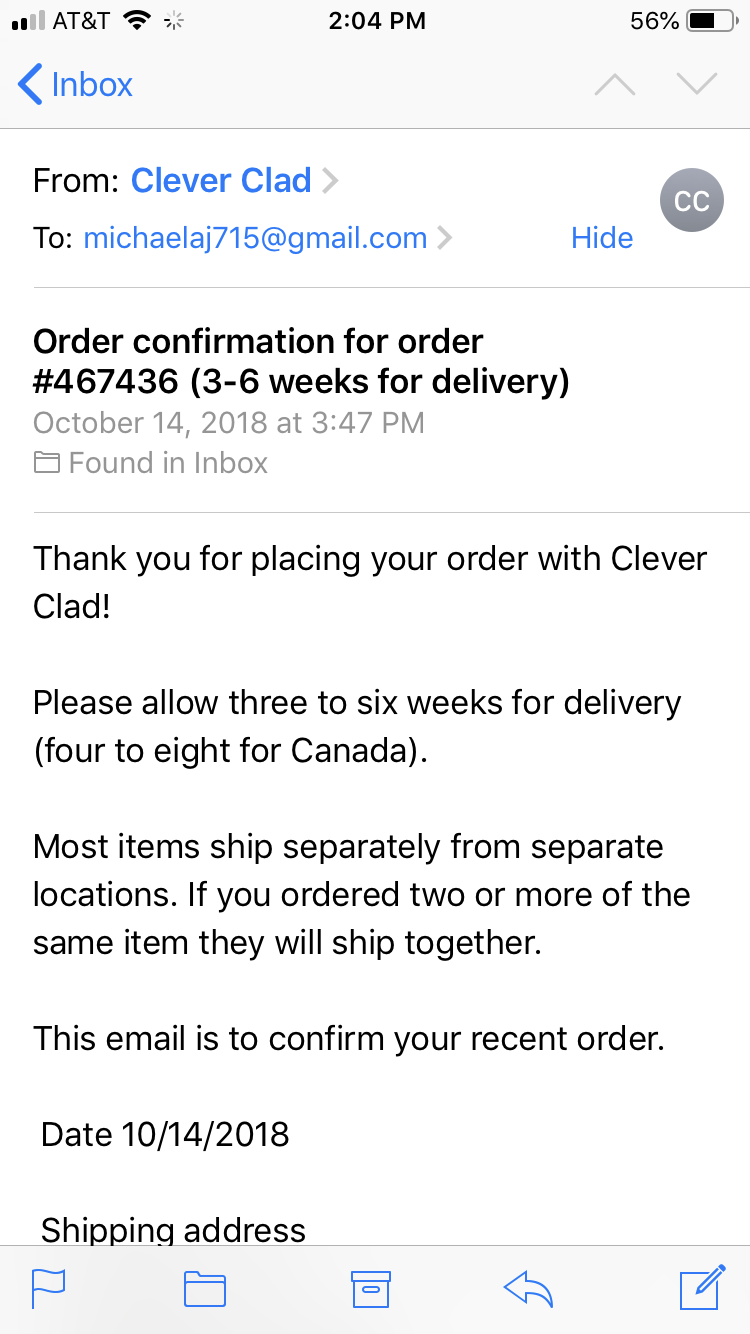Go back to Inbox
The image size is (750, 1334).
(75, 85)
